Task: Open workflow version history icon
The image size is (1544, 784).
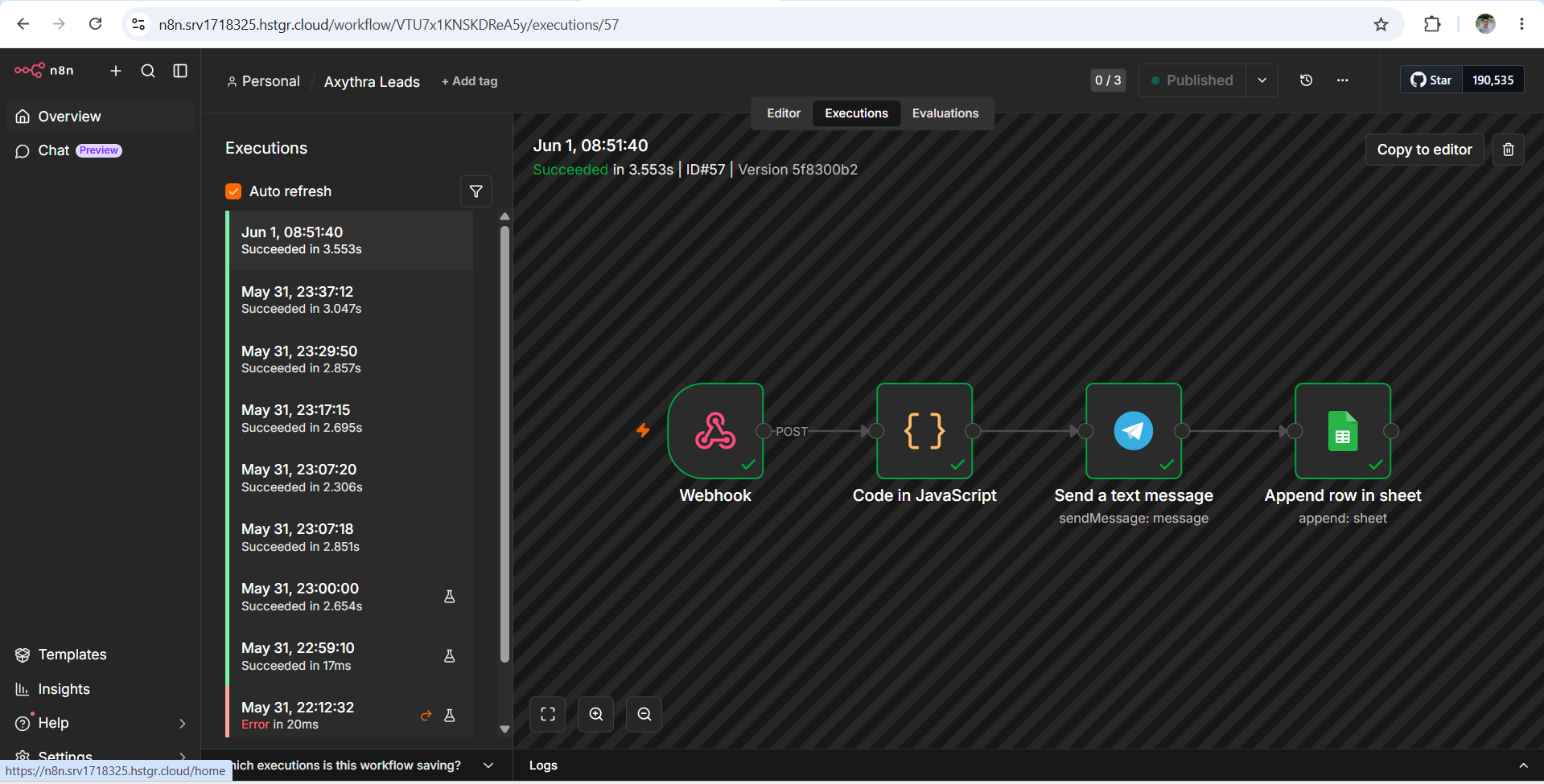Action: (x=1307, y=80)
